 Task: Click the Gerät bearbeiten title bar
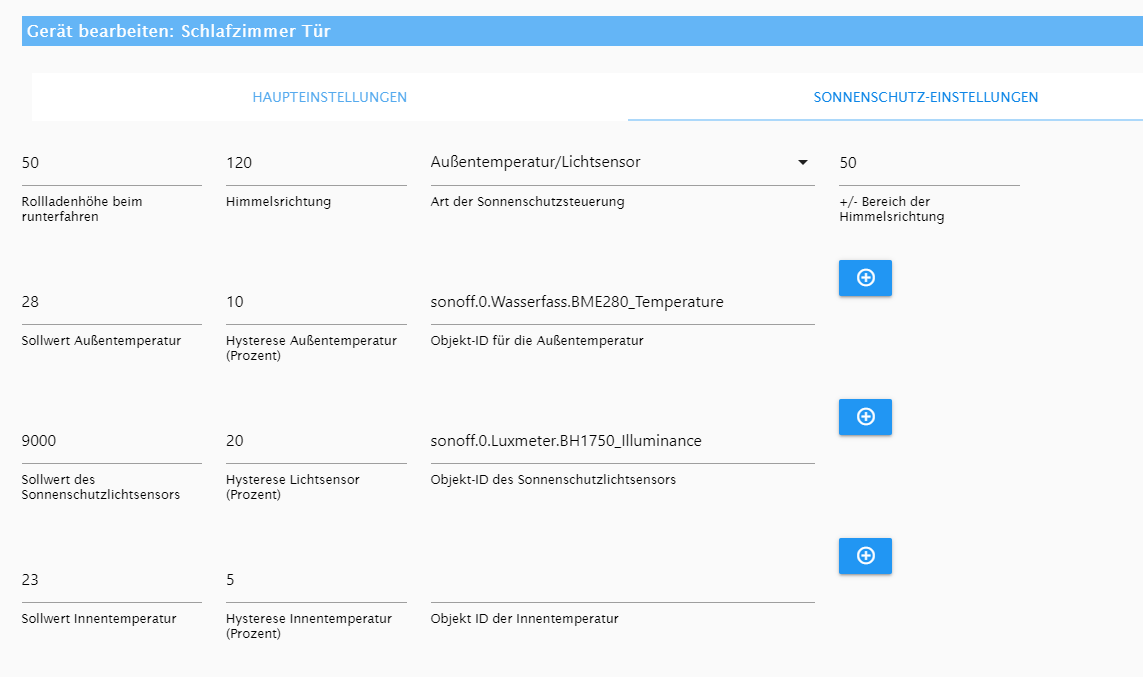582,31
